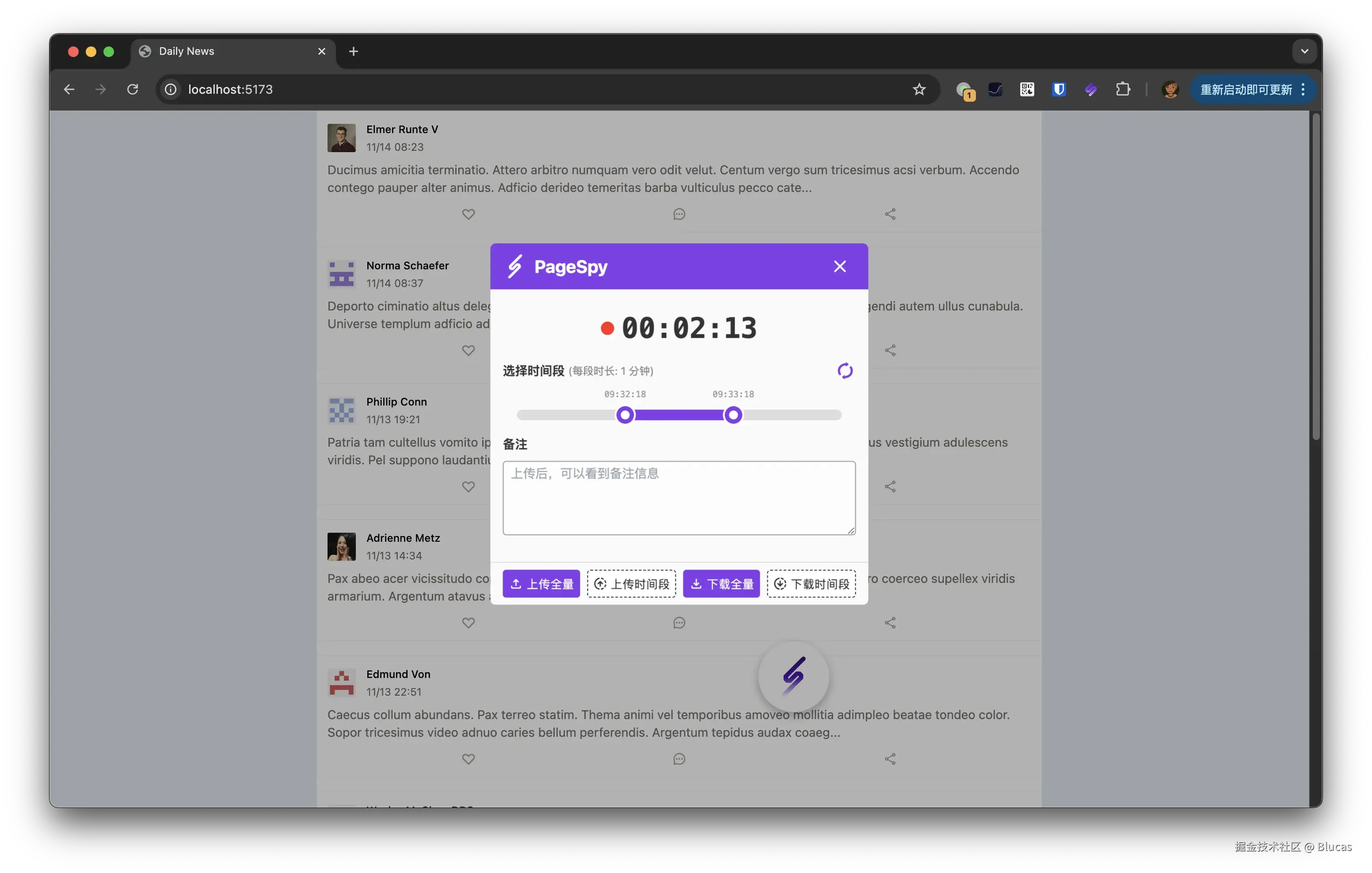Expand the tab search dropdown arrow

[x=1304, y=51]
